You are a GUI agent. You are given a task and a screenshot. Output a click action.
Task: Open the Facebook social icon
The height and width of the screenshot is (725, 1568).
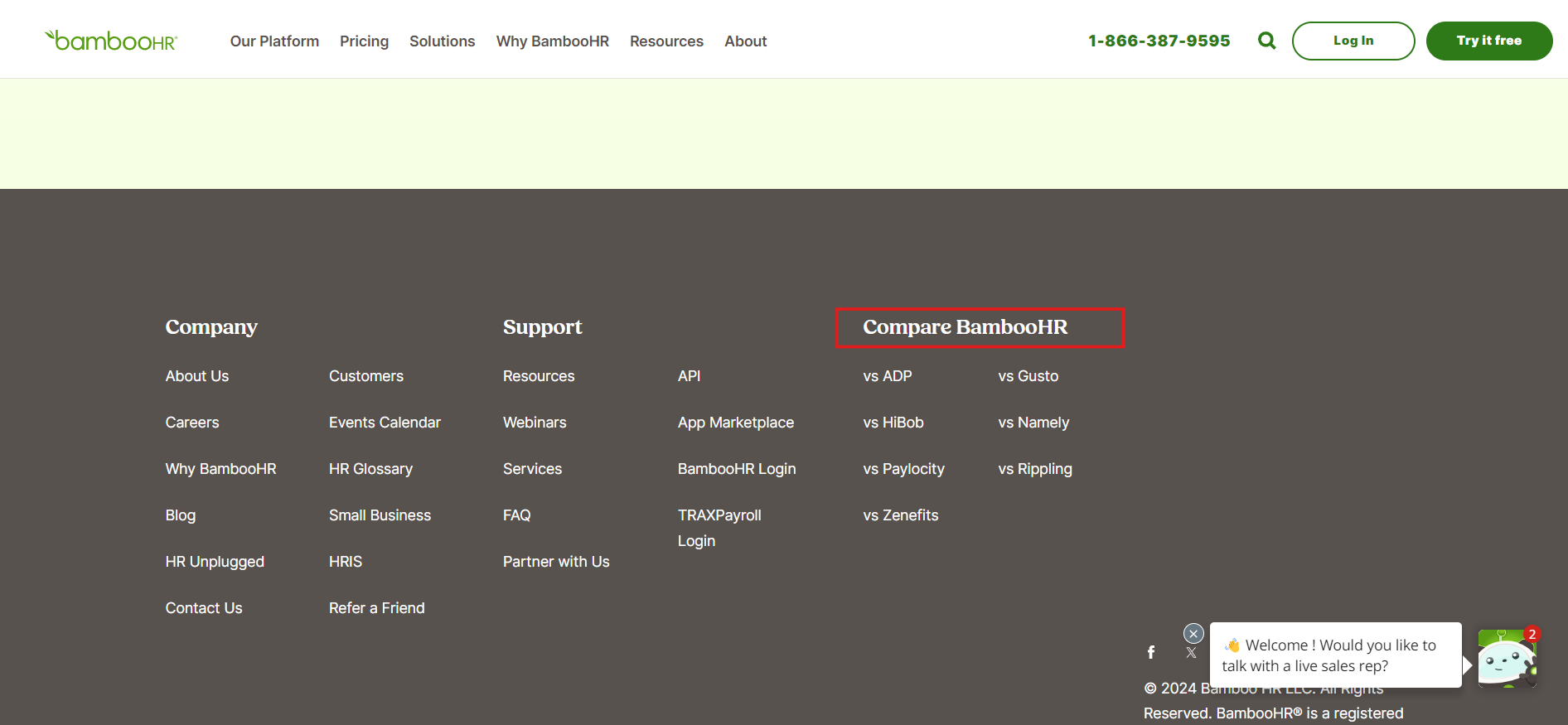pyautogui.click(x=1151, y=652)
